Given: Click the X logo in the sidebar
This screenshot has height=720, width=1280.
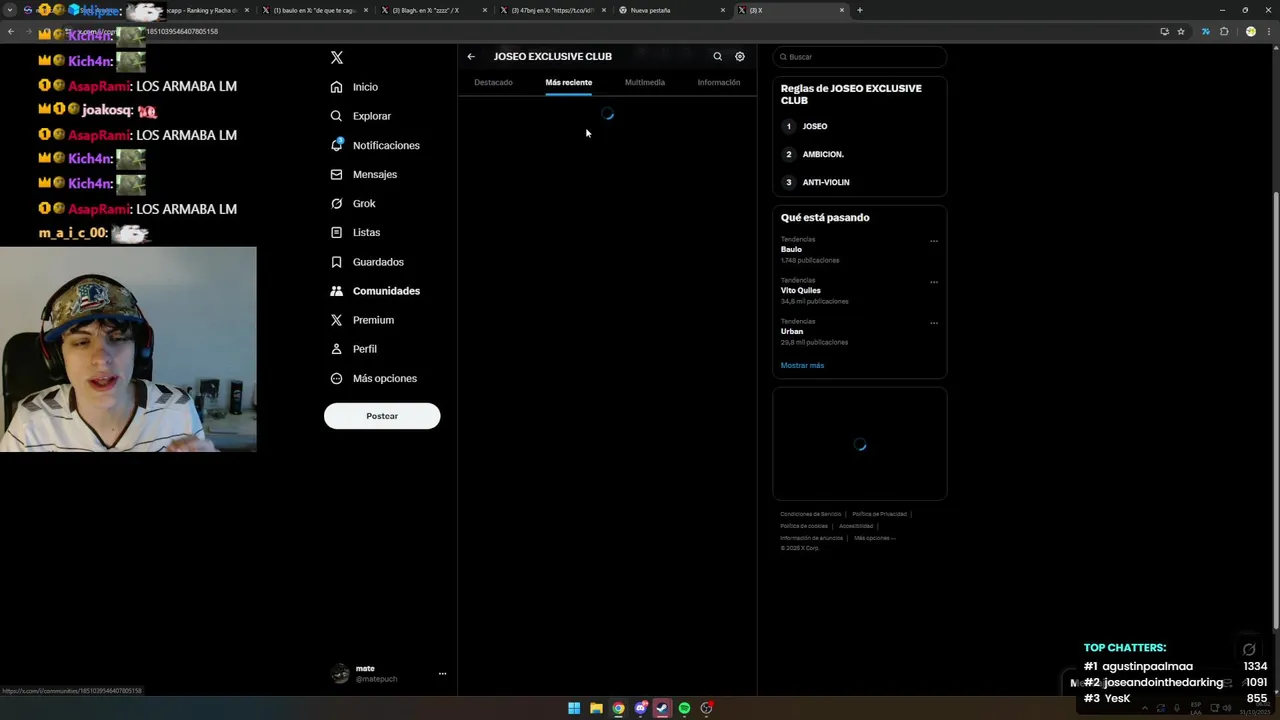Looking at the screenshot, I should tap(337, 58).
